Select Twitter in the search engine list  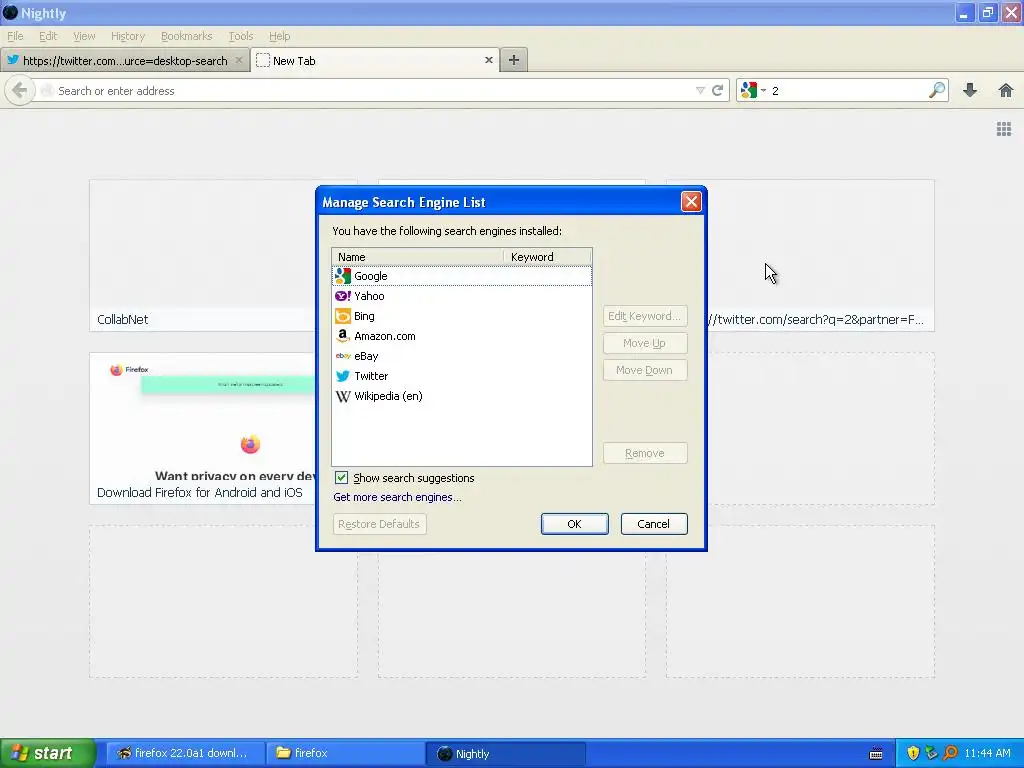(x=462, y=376)
